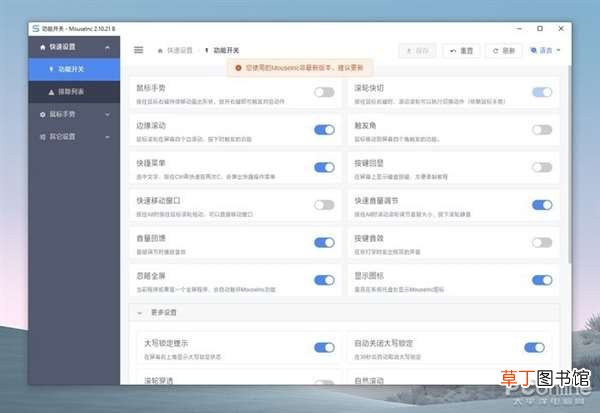Screen dimensions: 600x413
Task: Switch on the 按键回显 toggle
Action: pyautogui.click(x=542, y=167)
